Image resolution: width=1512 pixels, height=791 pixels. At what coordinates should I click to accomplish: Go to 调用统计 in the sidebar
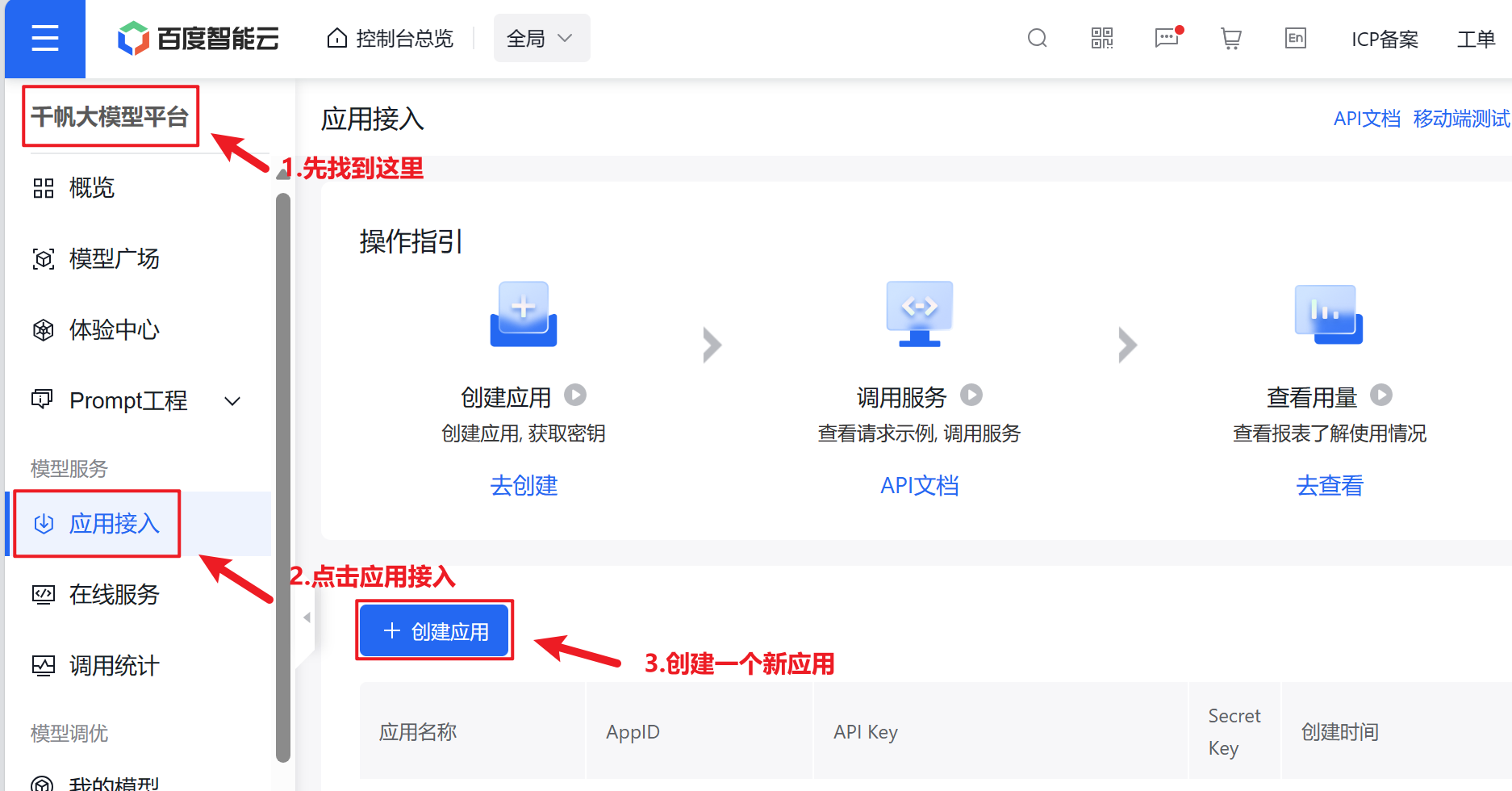[114, 666]
